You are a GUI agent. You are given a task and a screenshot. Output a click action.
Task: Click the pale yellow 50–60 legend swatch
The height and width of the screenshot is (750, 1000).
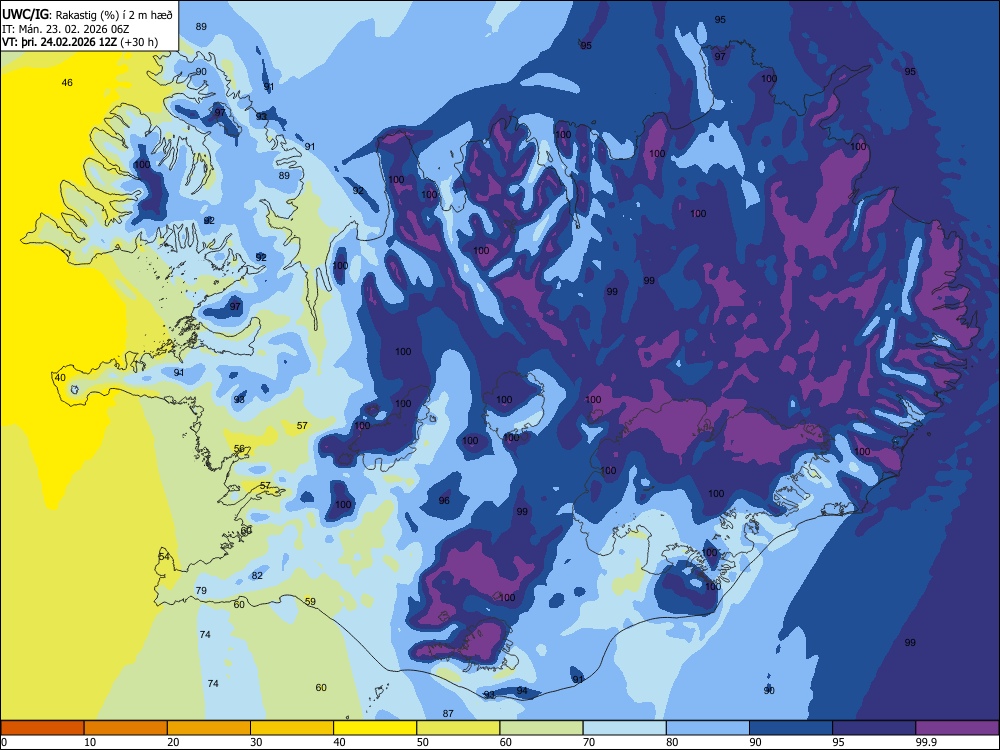(x=458, y=728)
